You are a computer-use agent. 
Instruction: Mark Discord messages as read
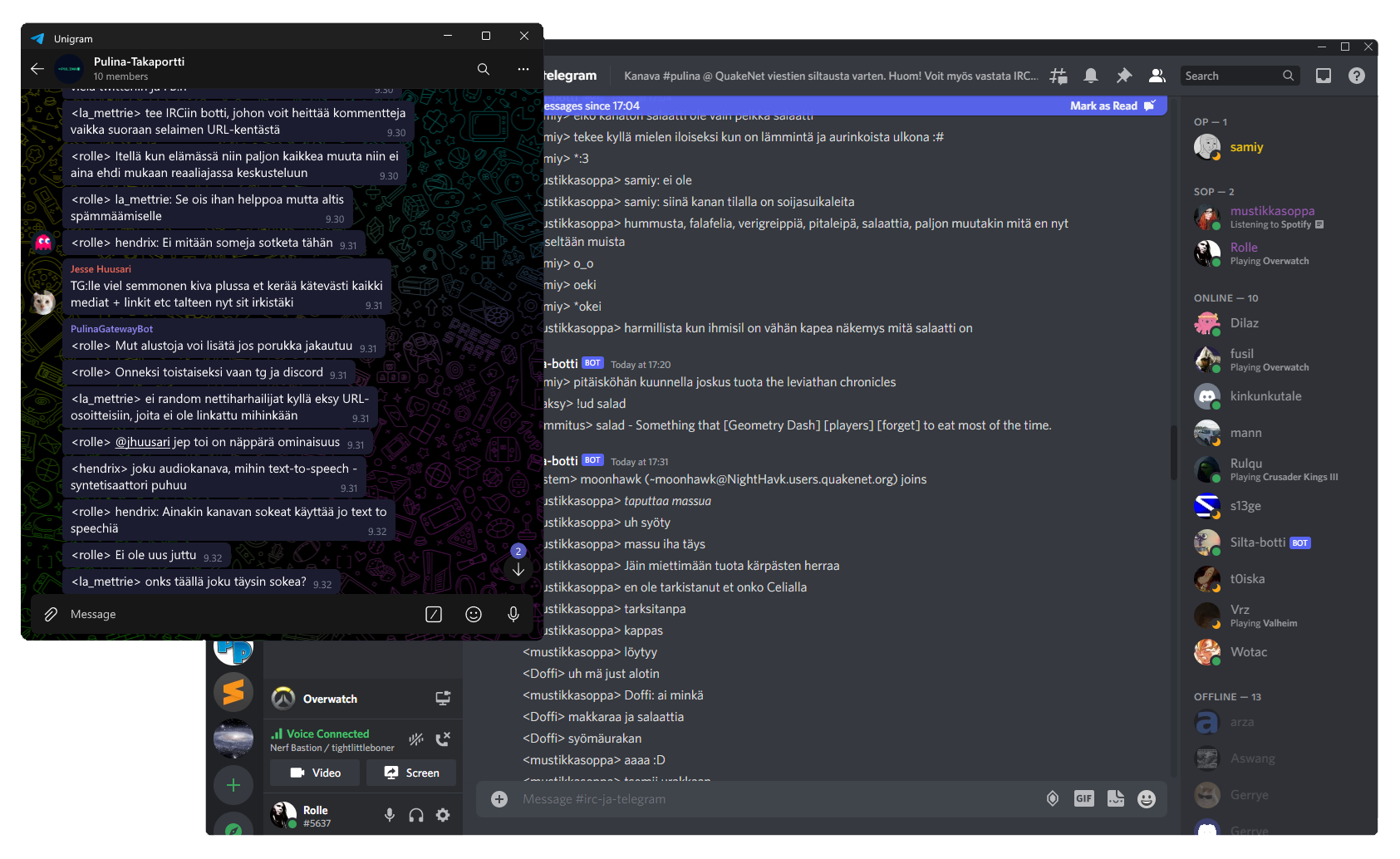(x=1112, y=106)
